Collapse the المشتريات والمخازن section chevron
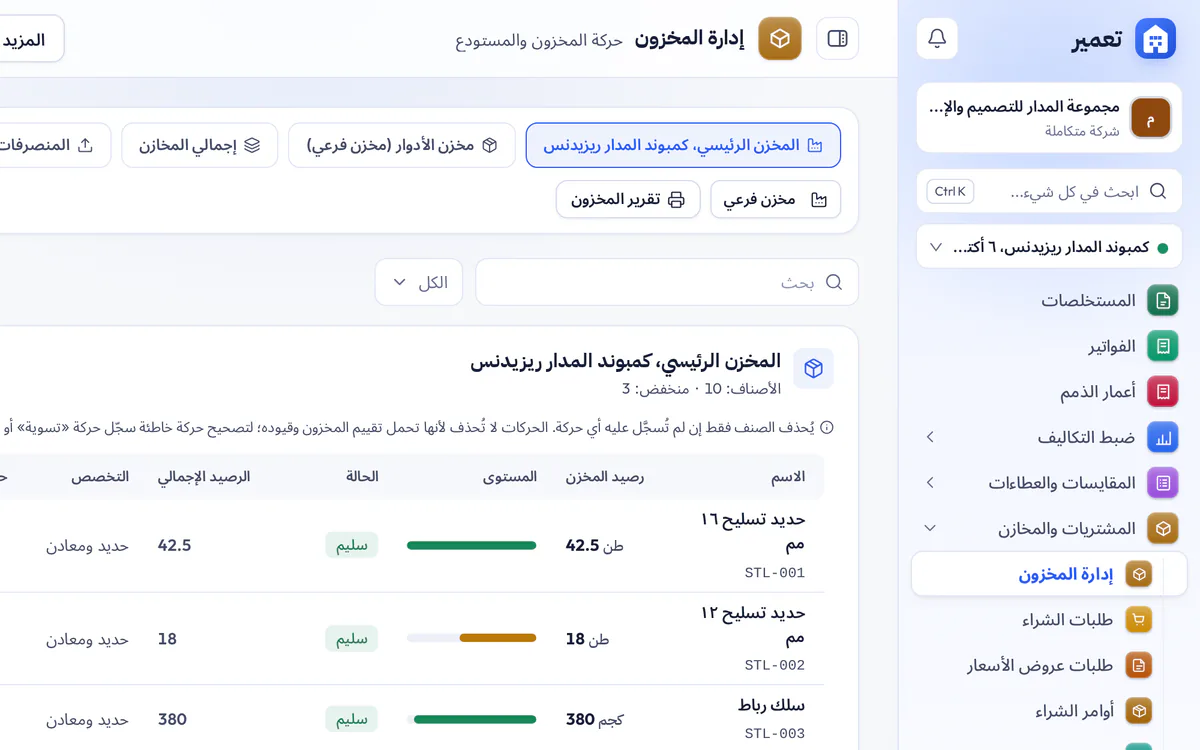Image resolution: width=1200 pixels, height=750 pixels. click(930, 528)
